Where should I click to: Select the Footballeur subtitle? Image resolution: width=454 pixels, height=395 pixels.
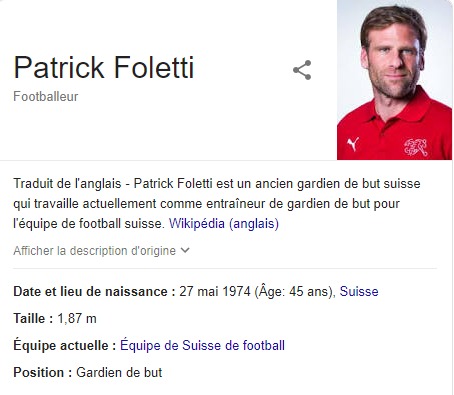(46, 97)
